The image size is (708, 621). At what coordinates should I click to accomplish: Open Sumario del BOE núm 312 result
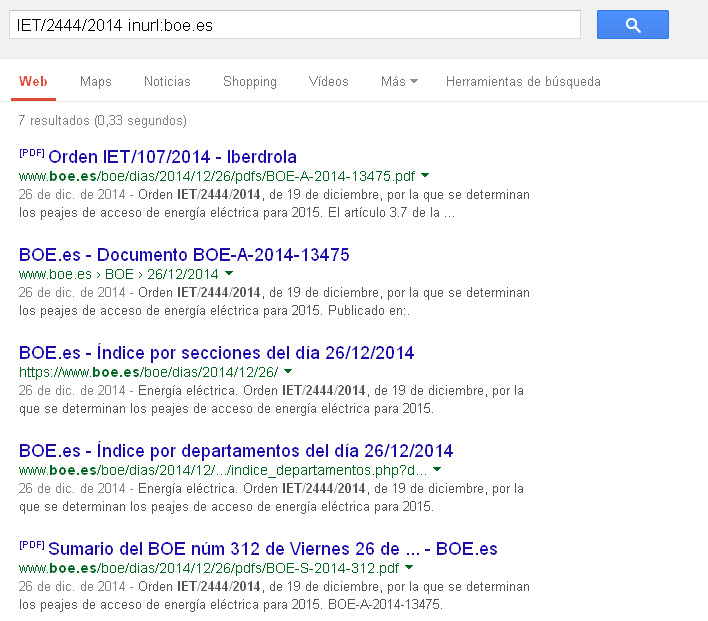(273, 549)
